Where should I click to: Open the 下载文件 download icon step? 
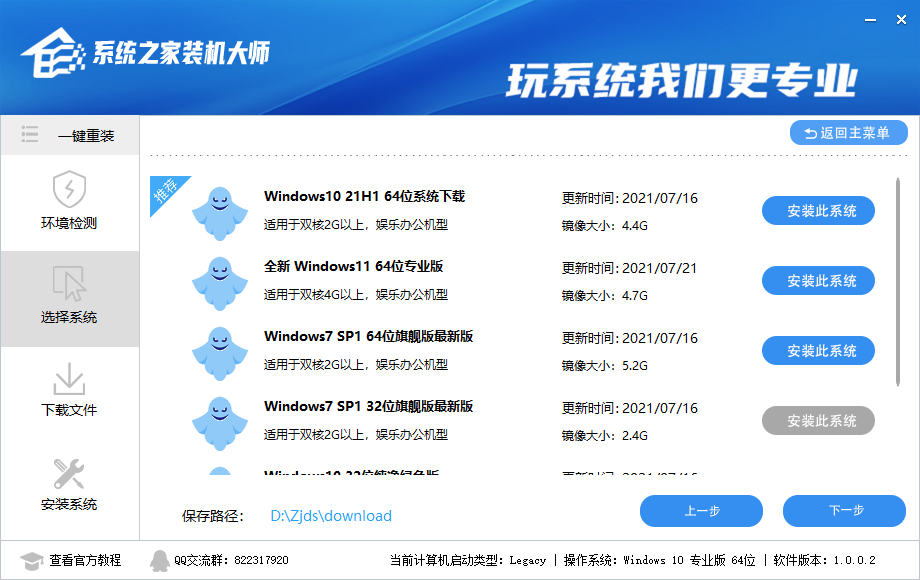click(x=69, y=379)
